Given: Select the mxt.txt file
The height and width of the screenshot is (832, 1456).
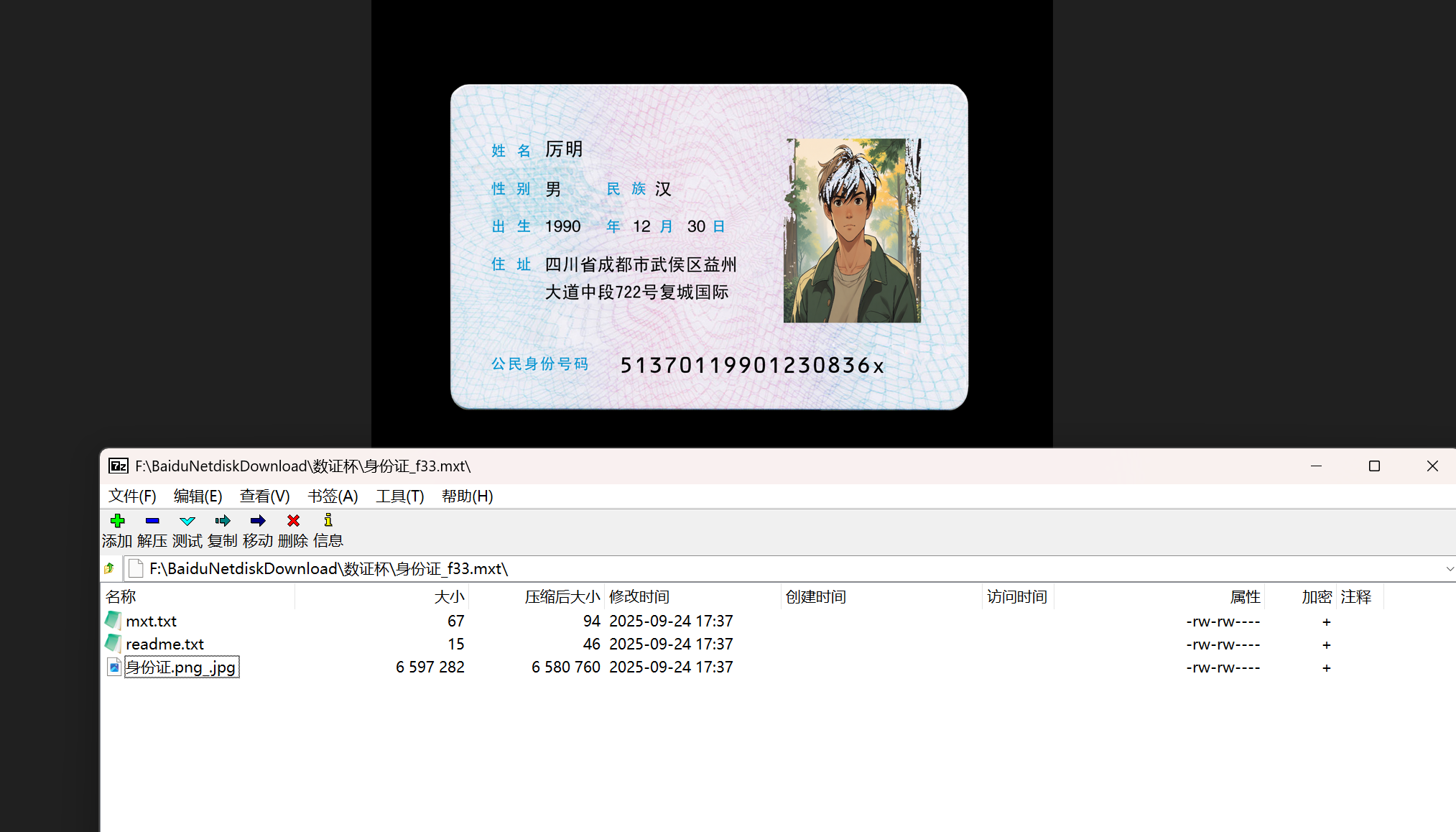Looking at the screenshot, I should tap(151, 621).
